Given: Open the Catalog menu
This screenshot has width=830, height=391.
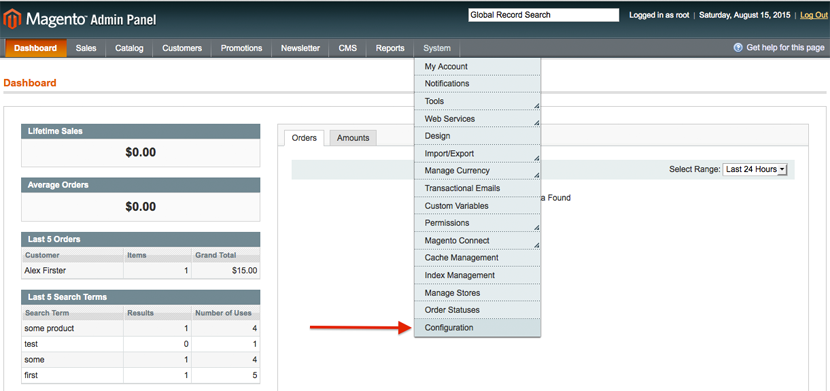Looking at the screenshot, I should (129, 48).
